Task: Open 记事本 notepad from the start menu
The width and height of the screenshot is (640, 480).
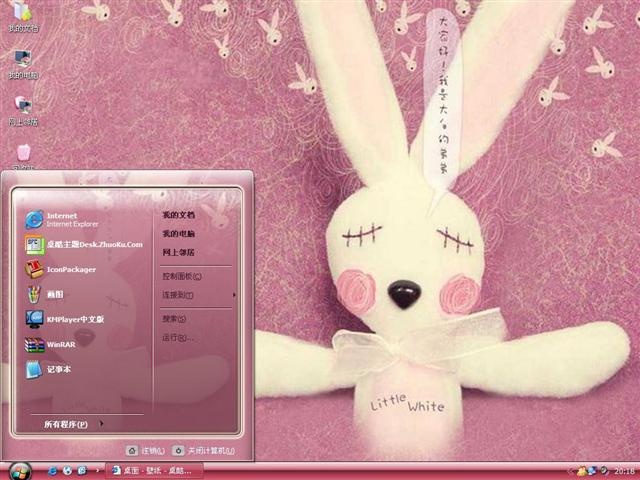Action: [47, 369]
